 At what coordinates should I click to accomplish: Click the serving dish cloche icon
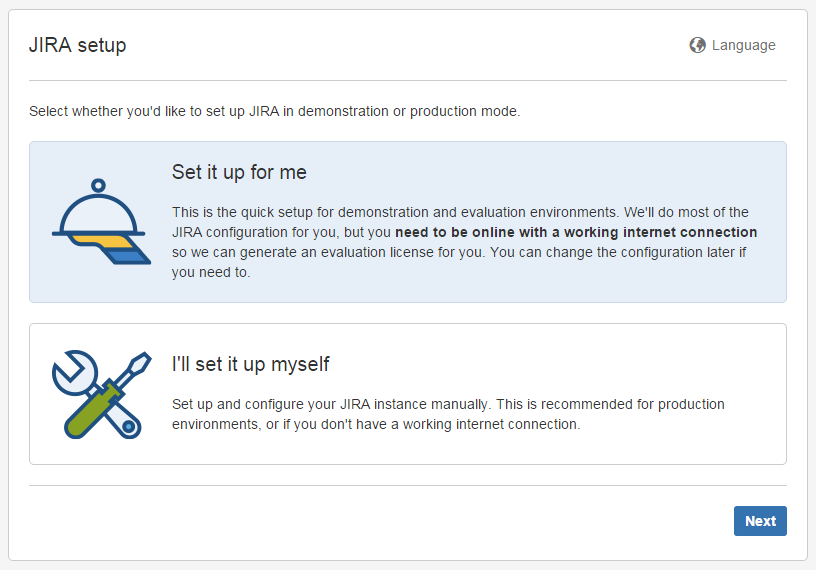pyautogui.click(x=101, y=222)
